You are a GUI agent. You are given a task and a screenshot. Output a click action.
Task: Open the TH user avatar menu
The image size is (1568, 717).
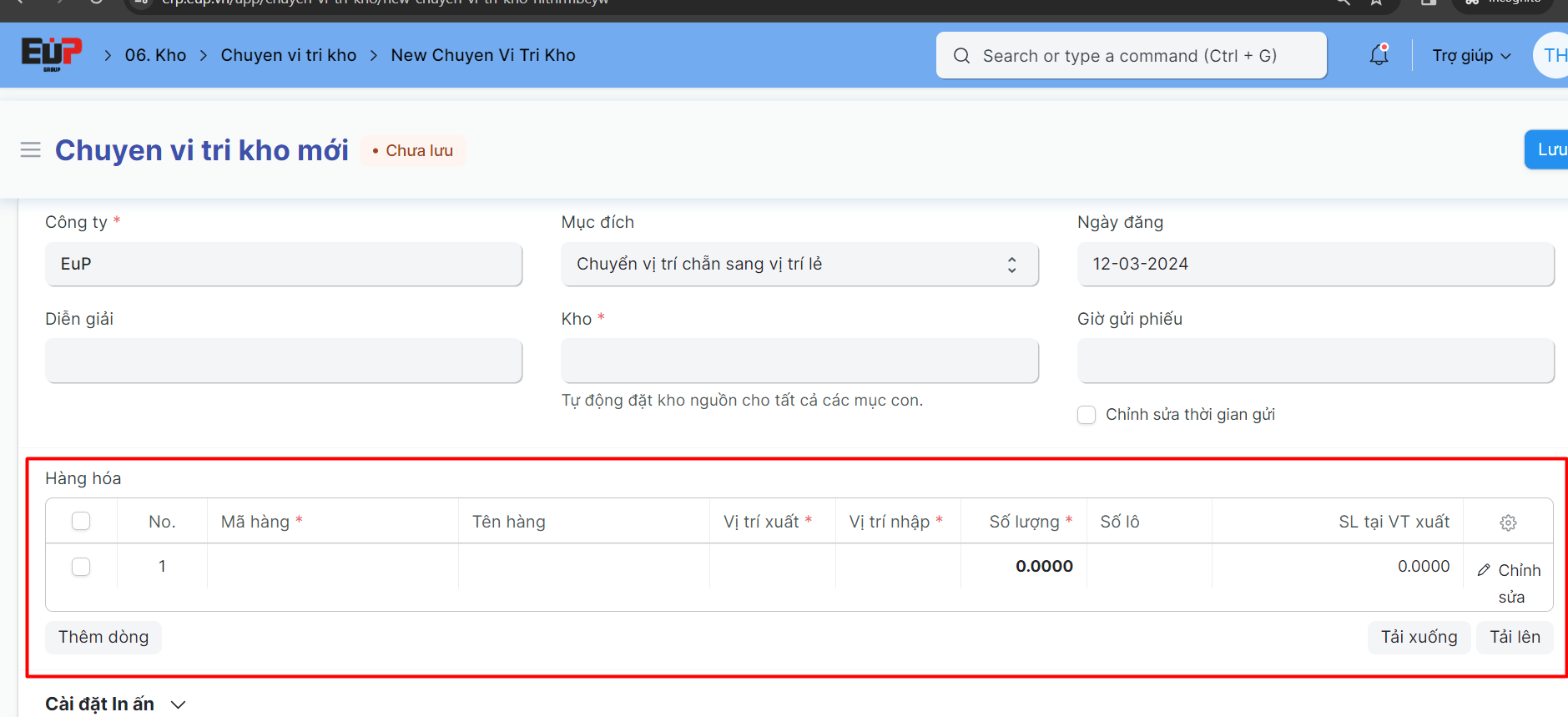(1552, 55)
